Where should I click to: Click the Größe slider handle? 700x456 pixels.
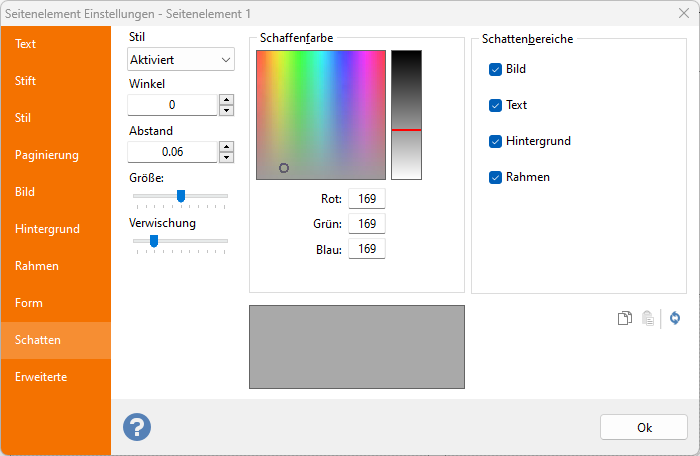tap(181, 196)
